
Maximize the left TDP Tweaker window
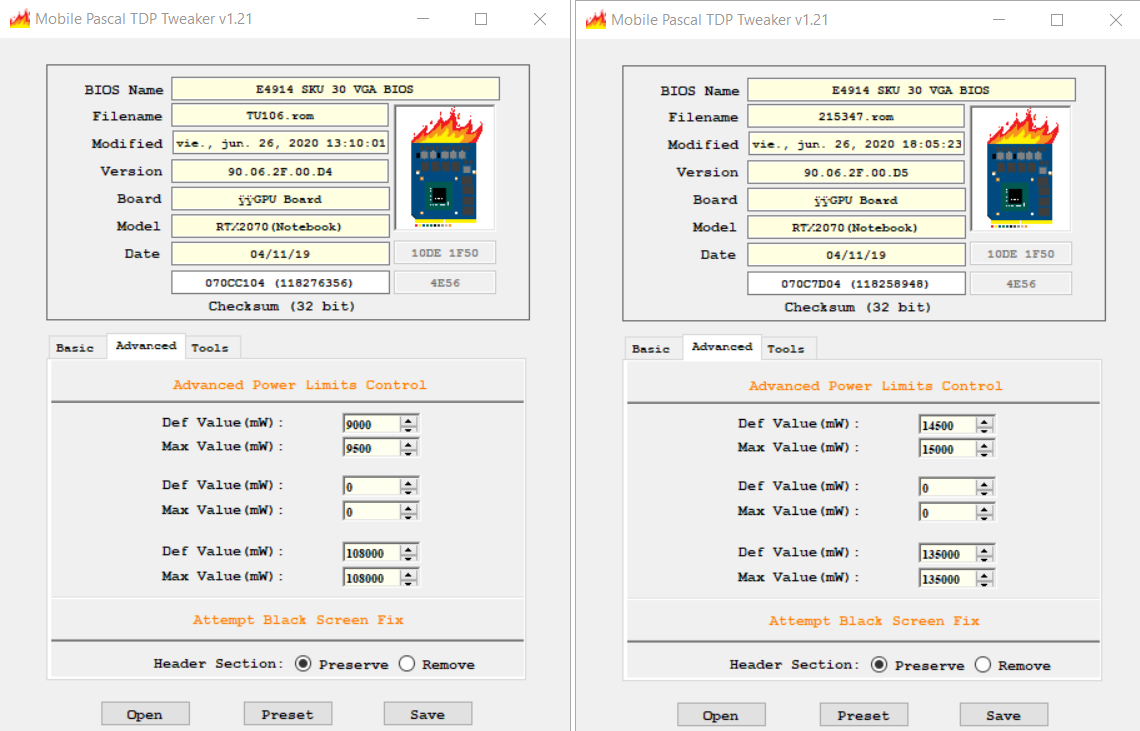click(x=481, y=19)
